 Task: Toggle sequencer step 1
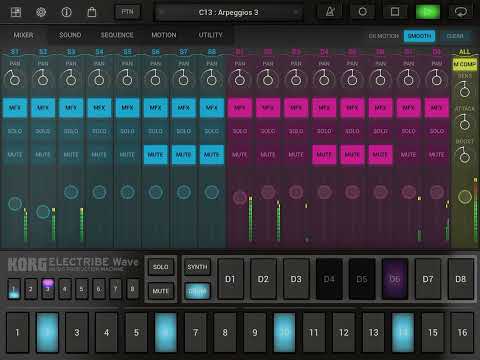click(x=17, y=332)
